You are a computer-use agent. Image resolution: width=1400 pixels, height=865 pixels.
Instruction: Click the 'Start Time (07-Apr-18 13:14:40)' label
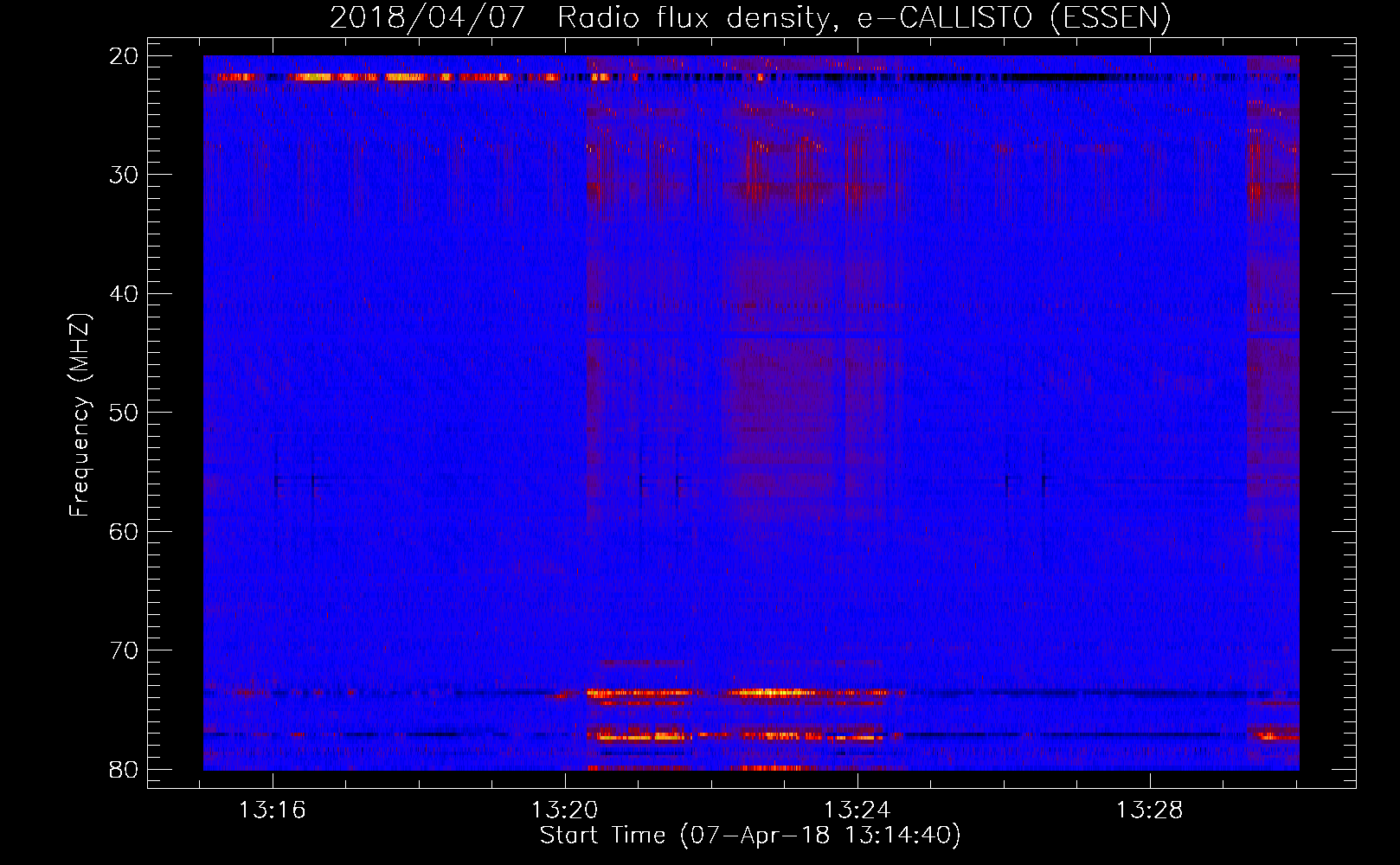pos(750,836)
